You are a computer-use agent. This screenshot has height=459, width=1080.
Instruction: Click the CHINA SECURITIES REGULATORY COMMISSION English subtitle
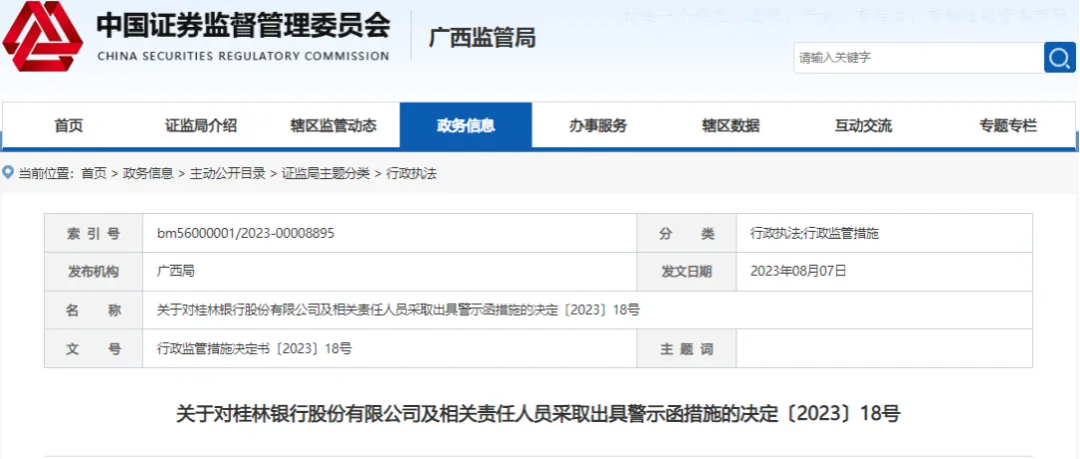pos(243,57)
